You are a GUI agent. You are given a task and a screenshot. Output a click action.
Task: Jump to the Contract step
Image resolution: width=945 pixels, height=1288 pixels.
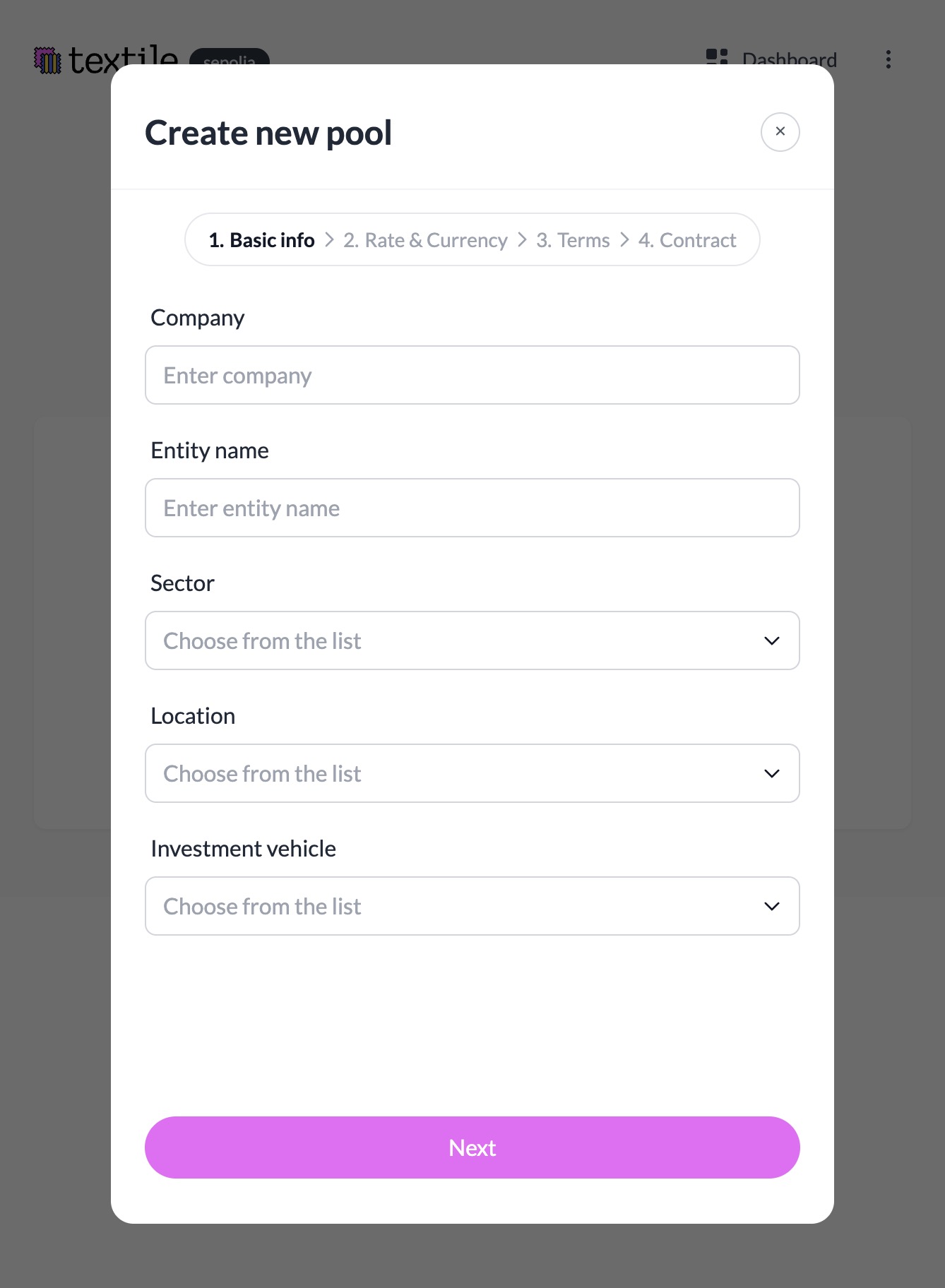(687, 240)
